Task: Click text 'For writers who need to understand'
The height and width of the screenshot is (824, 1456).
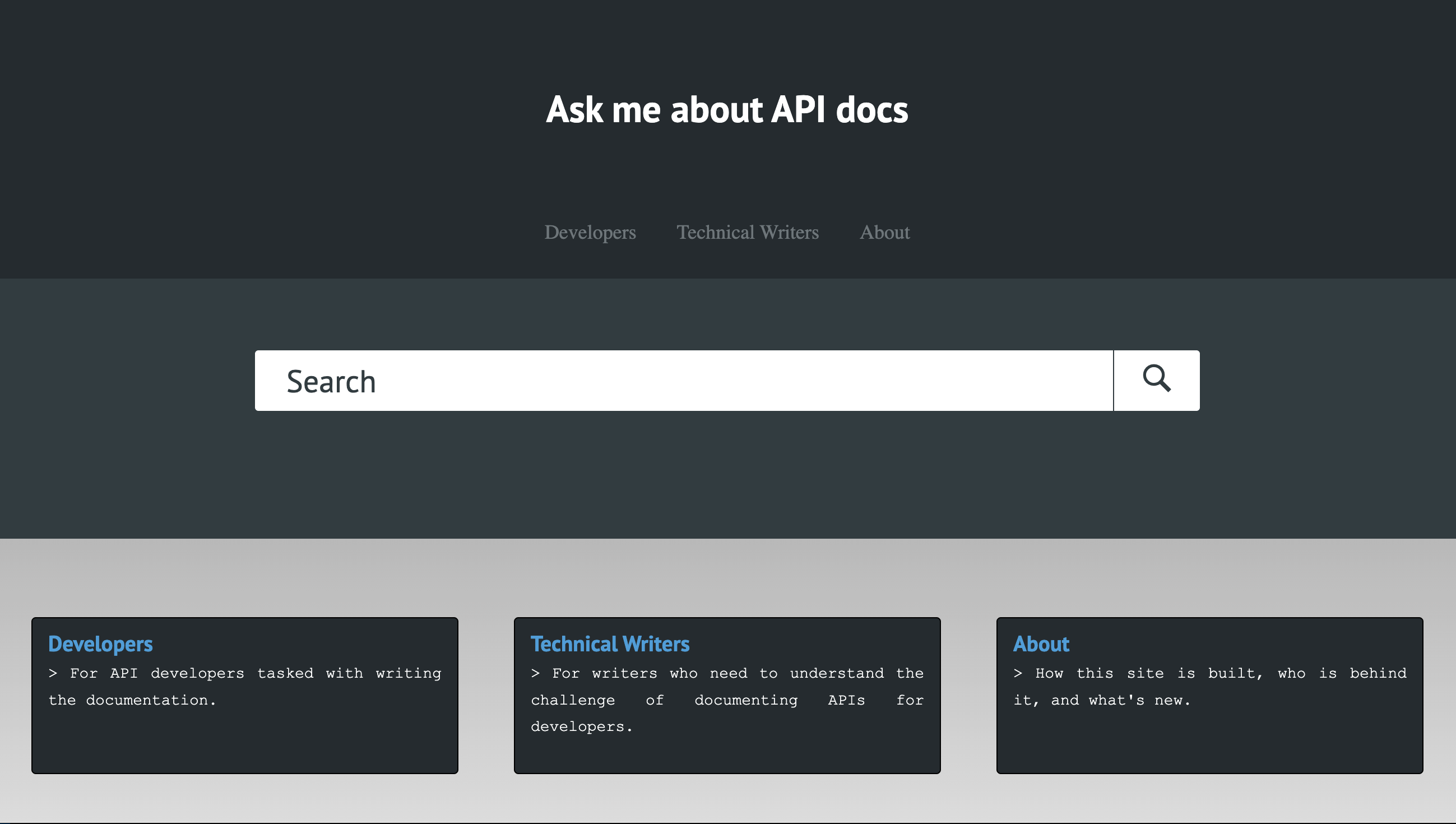Action: (x=718, y=673)
